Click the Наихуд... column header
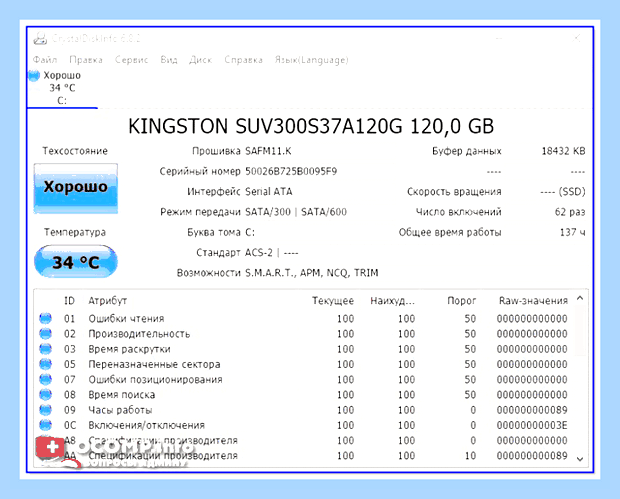The height and width of the screenshot is (499, 620). [x=392, y=301]
